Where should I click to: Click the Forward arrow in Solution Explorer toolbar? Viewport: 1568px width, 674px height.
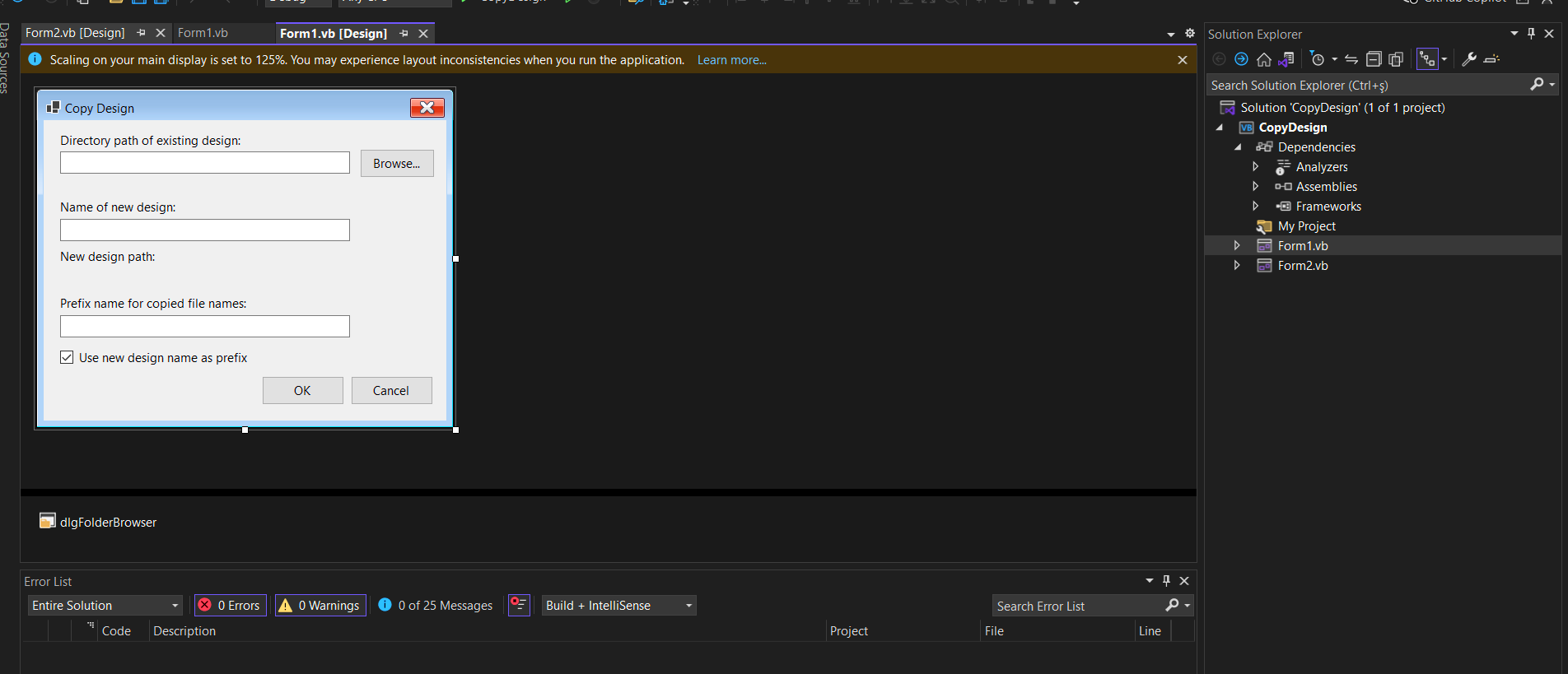[1241, 59]
